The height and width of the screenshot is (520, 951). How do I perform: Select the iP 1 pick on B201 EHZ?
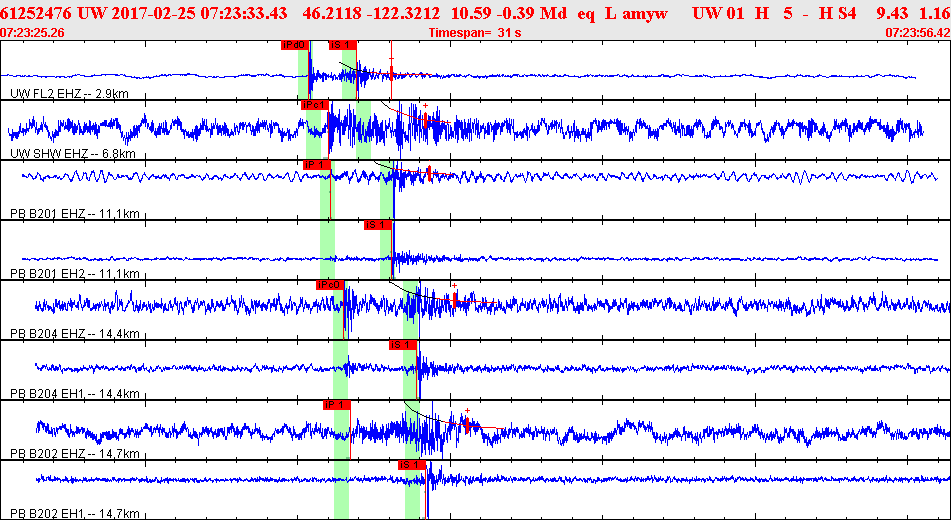(x=317, y=165)
